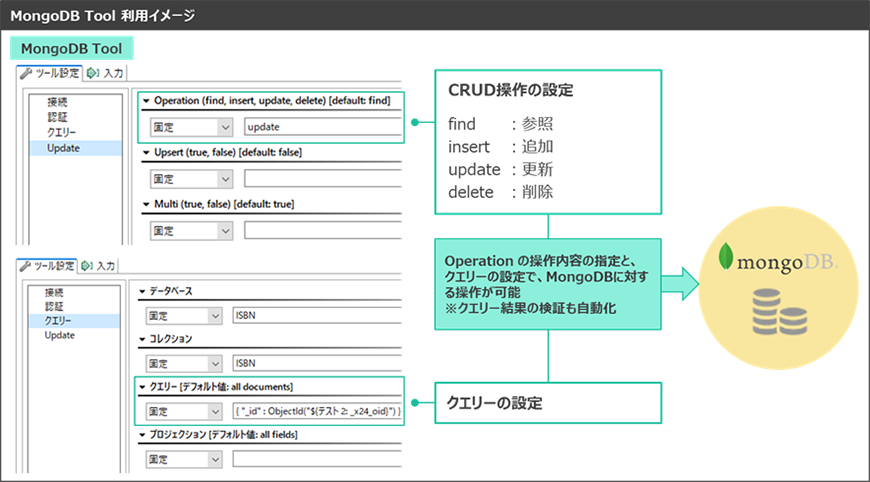Click the insert : 追加 line
This screenshot has width=870, height=482.
[x=500, y=146]
